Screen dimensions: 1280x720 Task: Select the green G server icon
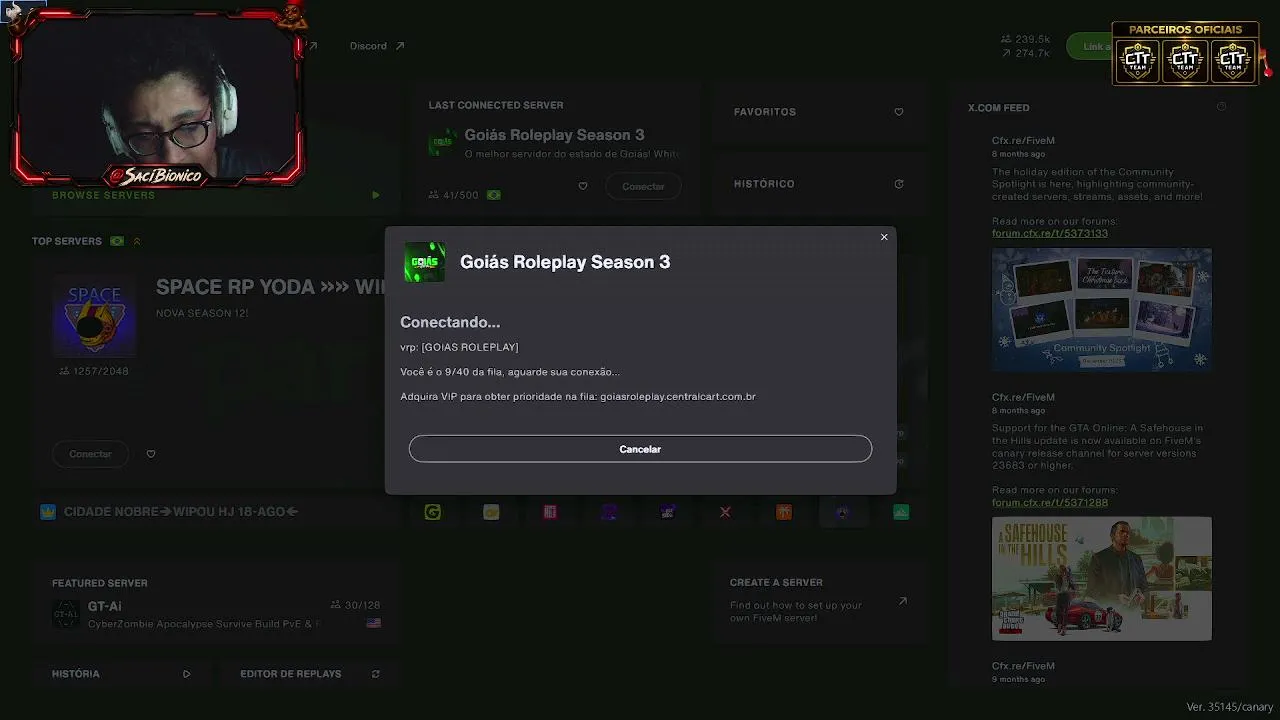(433, 512)
